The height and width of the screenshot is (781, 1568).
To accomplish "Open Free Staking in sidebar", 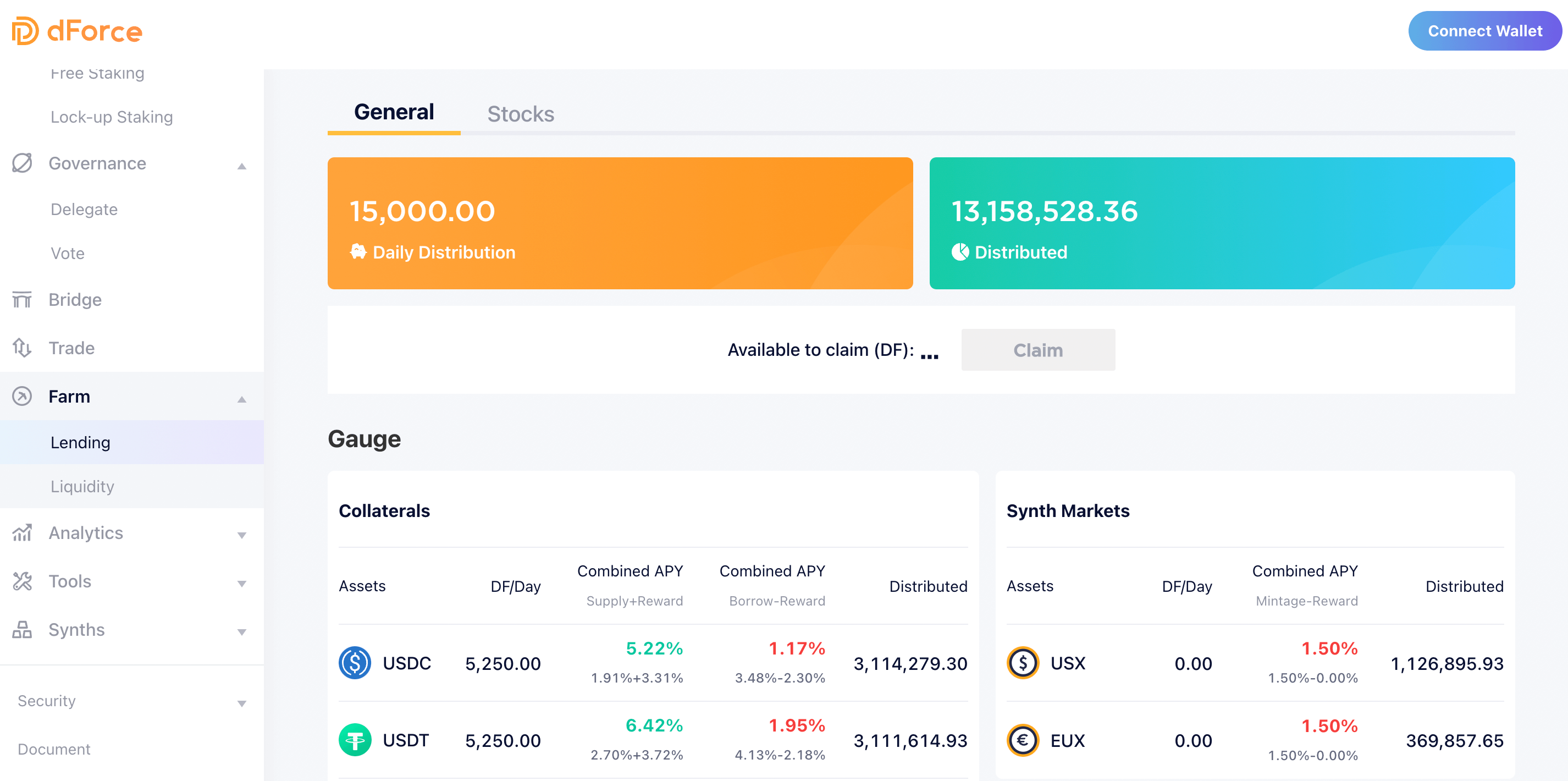I will 97,73.
